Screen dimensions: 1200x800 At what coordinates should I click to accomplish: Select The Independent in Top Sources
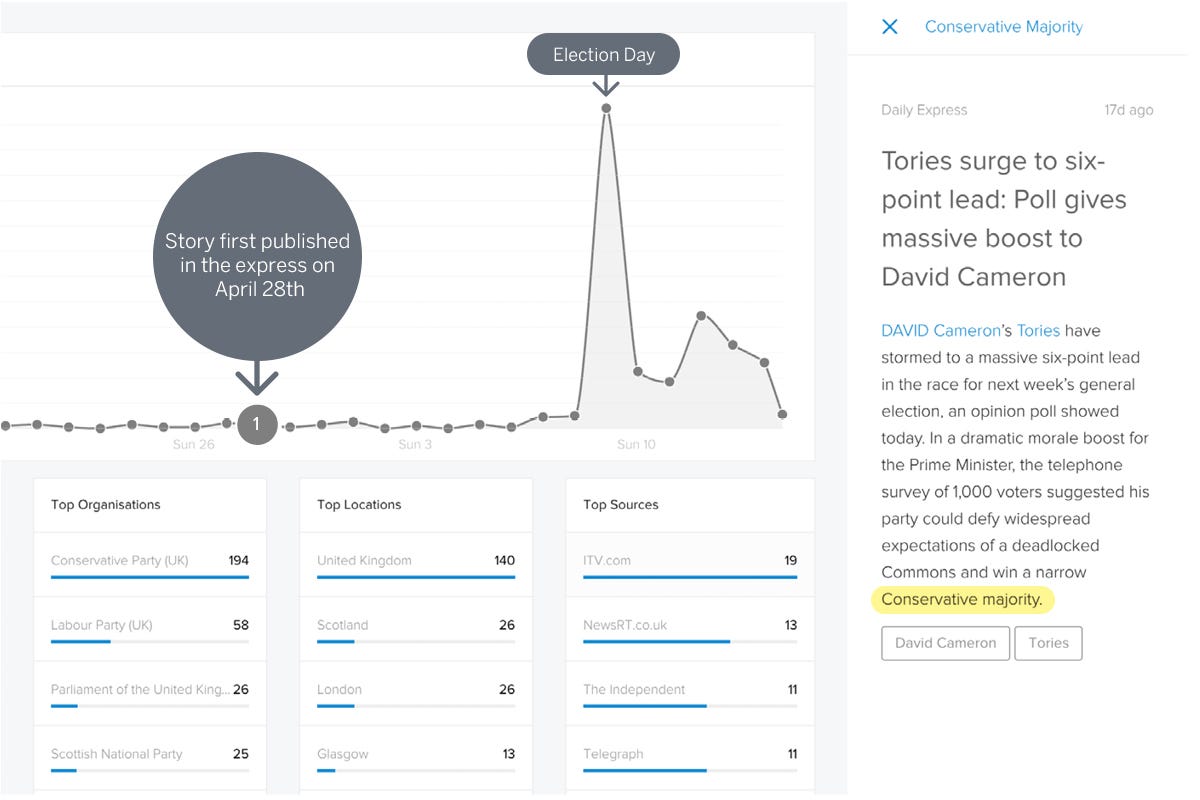[x=690, y=694]
